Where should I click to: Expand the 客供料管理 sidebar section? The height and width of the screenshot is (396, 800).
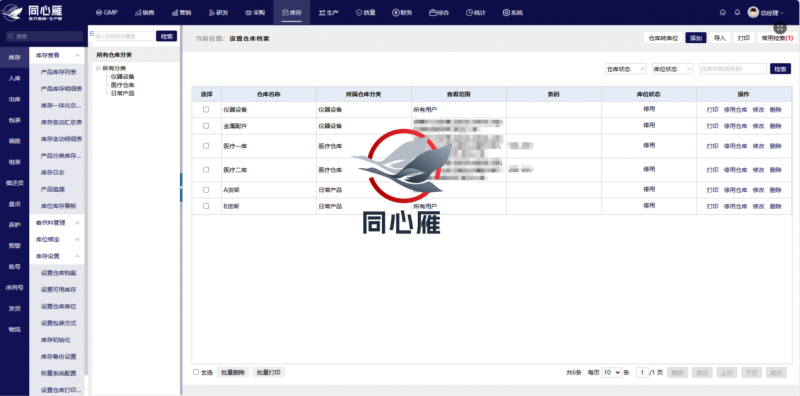click(x=77, y=223)
